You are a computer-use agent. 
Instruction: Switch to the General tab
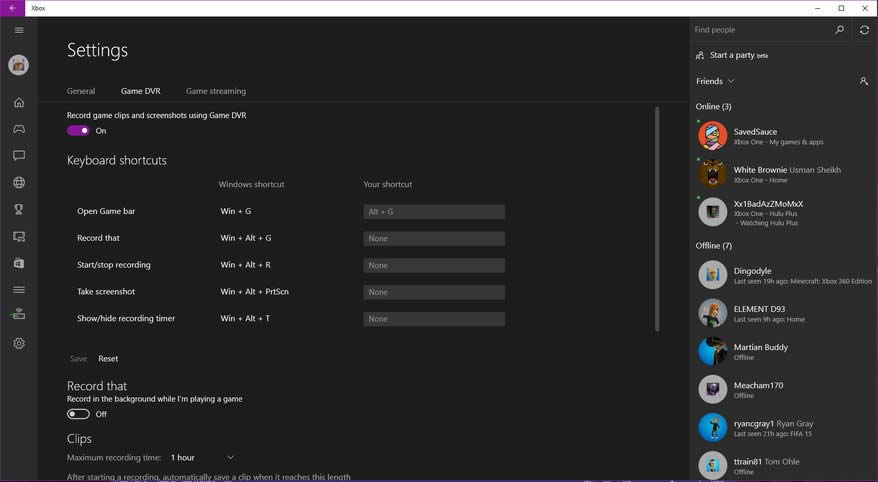click(81, 91)
